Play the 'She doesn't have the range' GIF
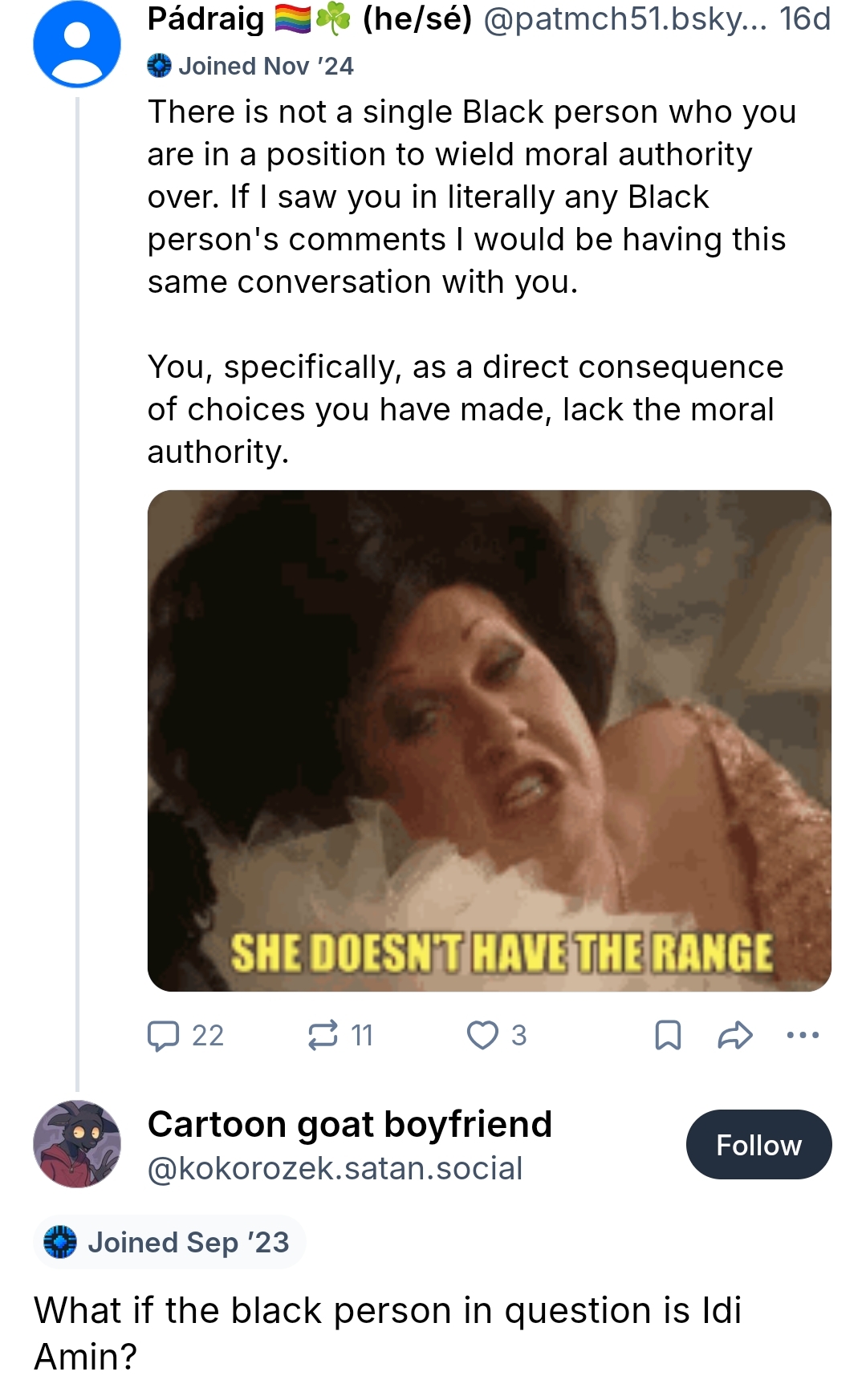This screenshot has width=866, height=1400. tap(490, 741)
